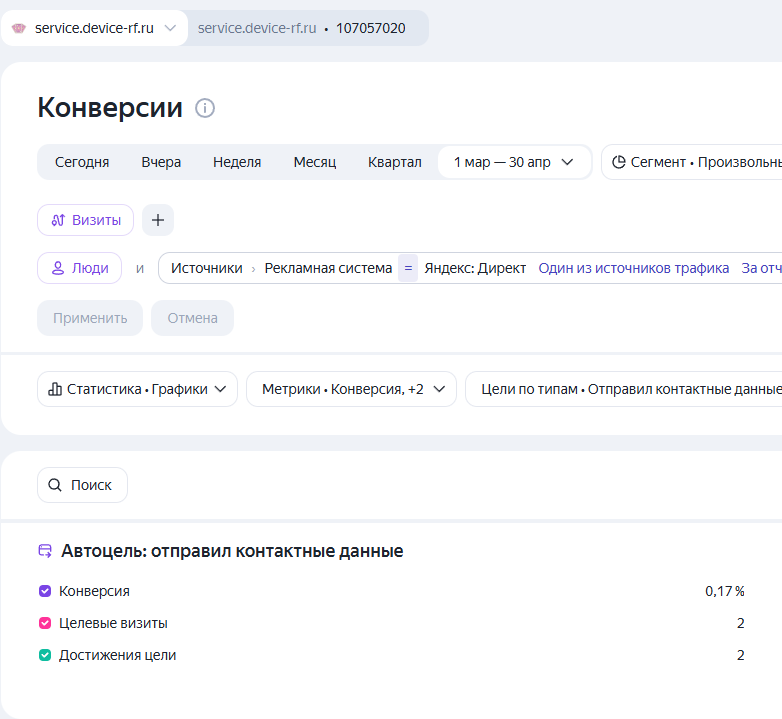Select the Месяц period tab

[x=315, y=162]
